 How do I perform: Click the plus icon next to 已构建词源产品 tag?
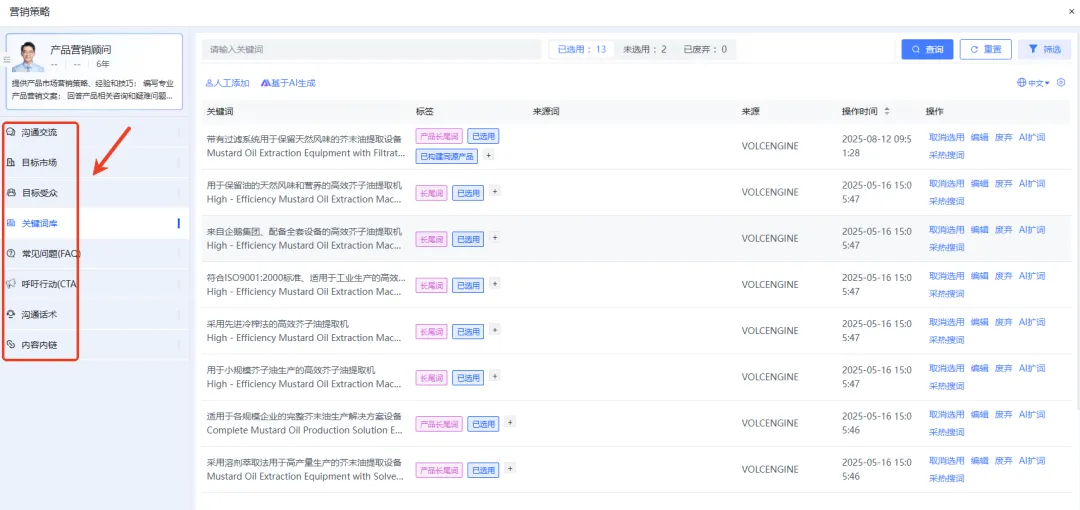489,155
